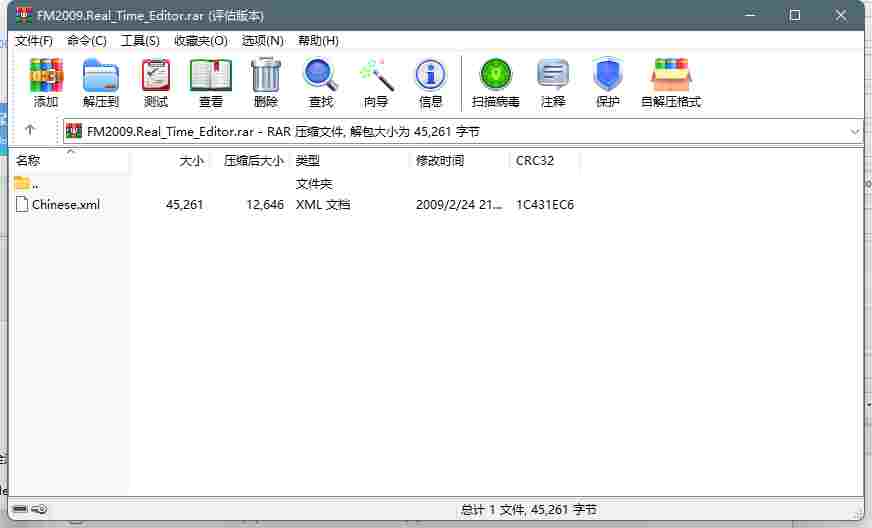This screenshot has width=872, height=528.
Task: Click the 'XML 文档' type cell
Action: 323,205
